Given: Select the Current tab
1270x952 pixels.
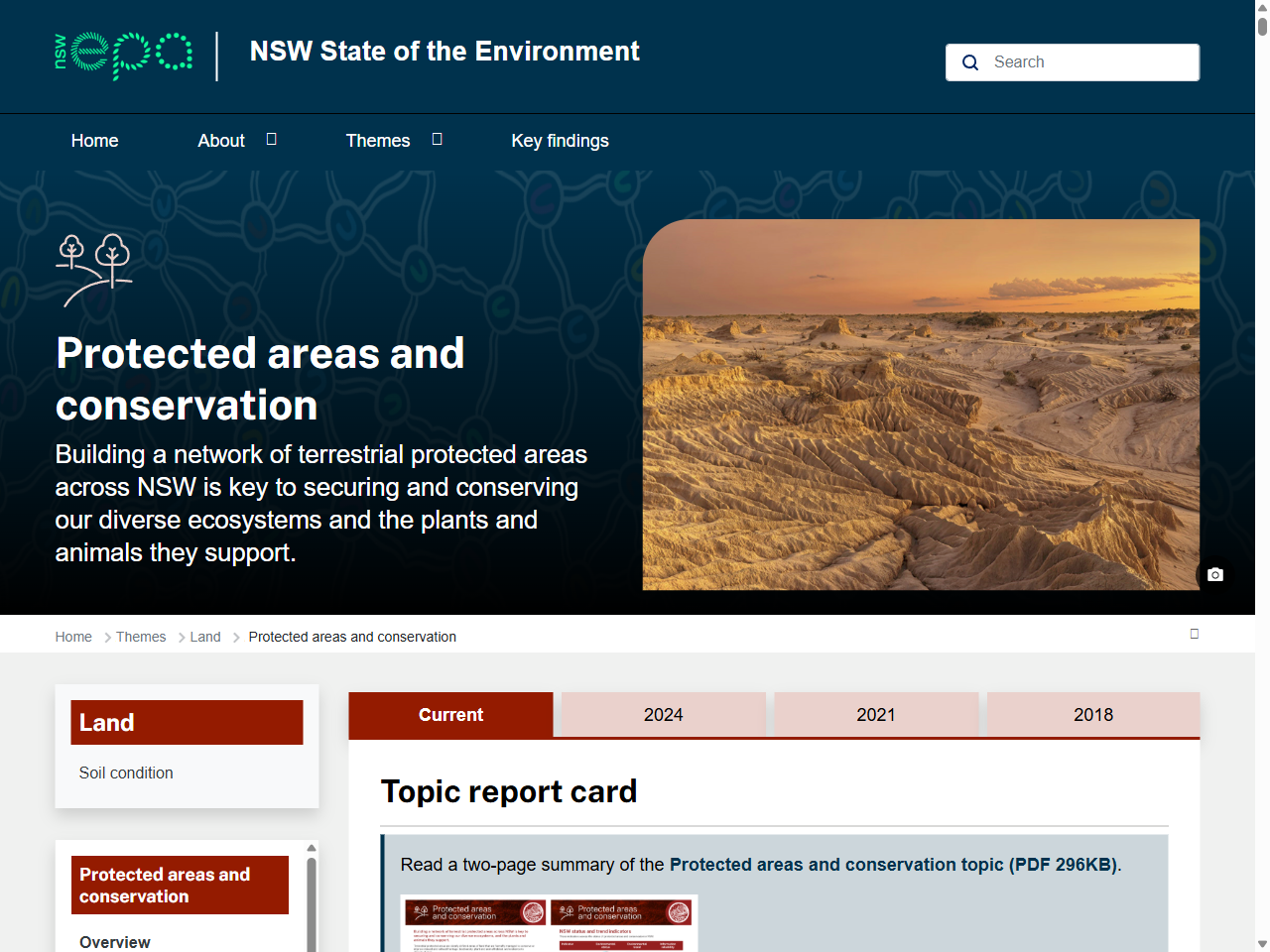Looking at the screenshot, I should tap(450, 714).
